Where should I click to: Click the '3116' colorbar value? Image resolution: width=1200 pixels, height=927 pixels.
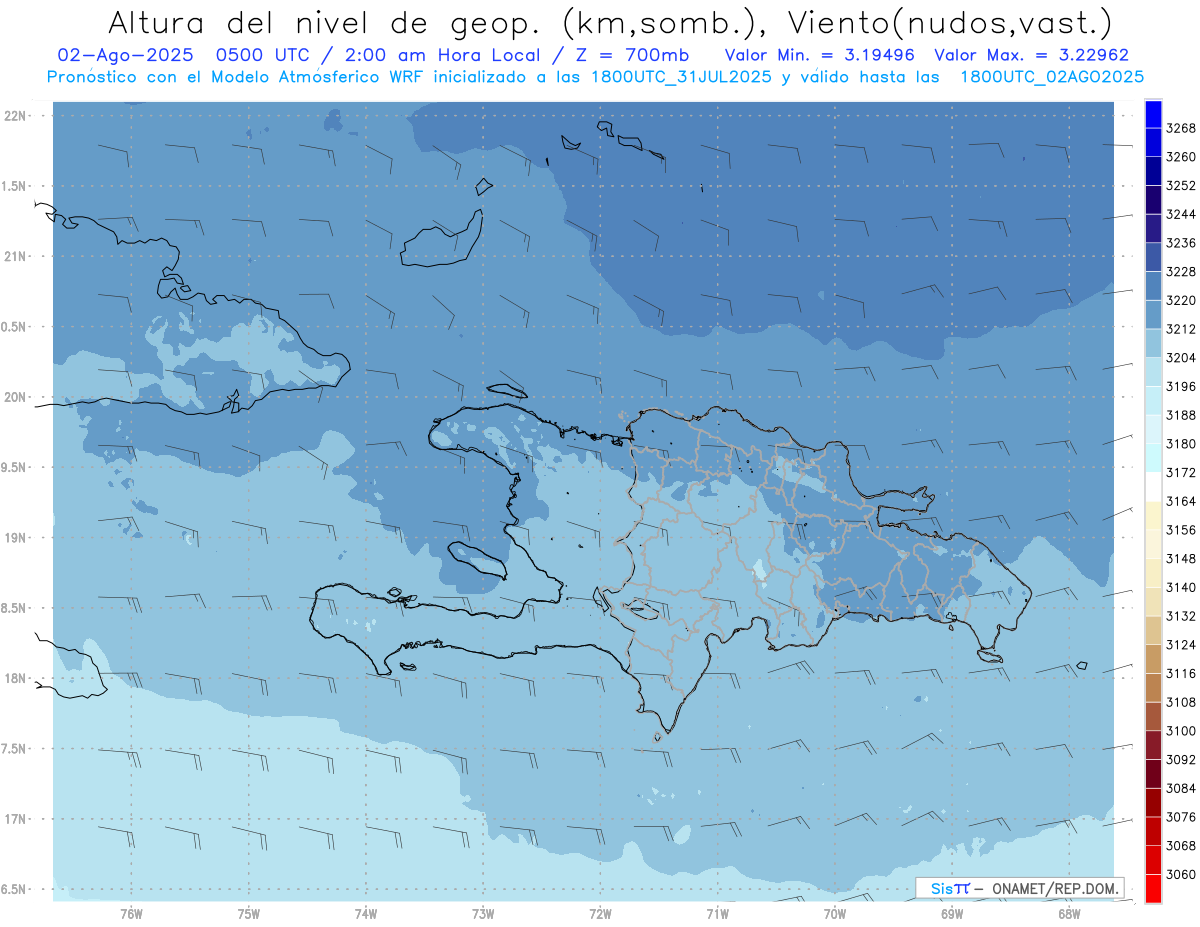tap(1181, 674)
